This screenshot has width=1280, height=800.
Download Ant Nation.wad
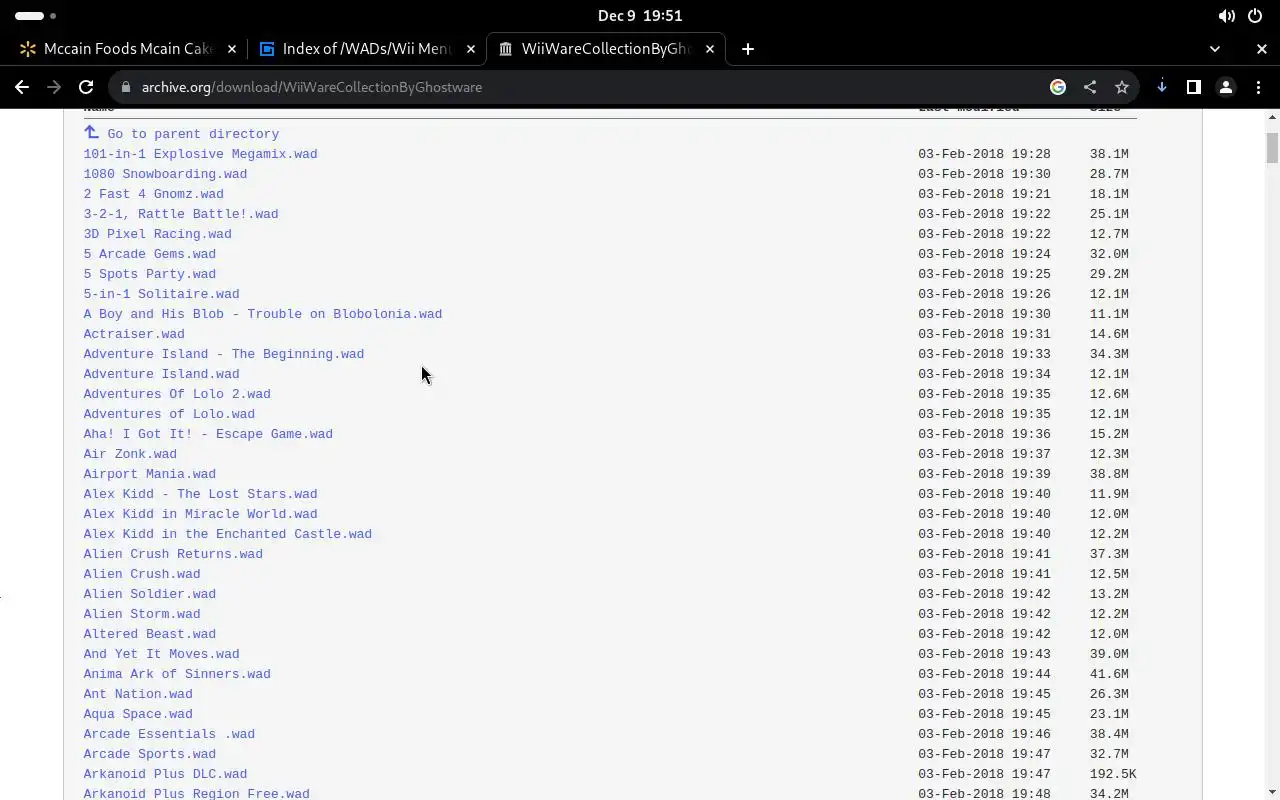[x=138, y=694]
